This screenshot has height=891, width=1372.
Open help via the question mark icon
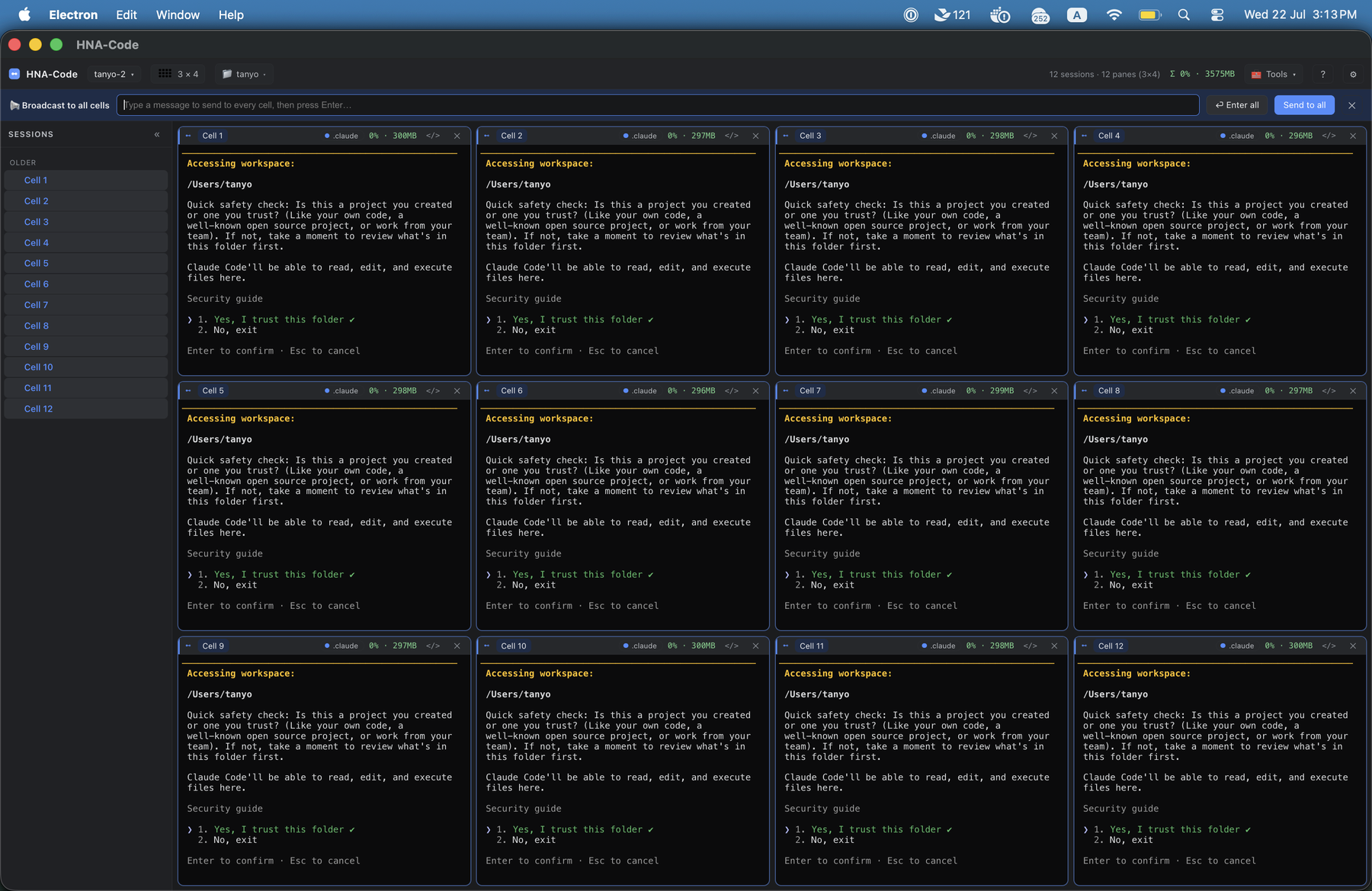1323,74
